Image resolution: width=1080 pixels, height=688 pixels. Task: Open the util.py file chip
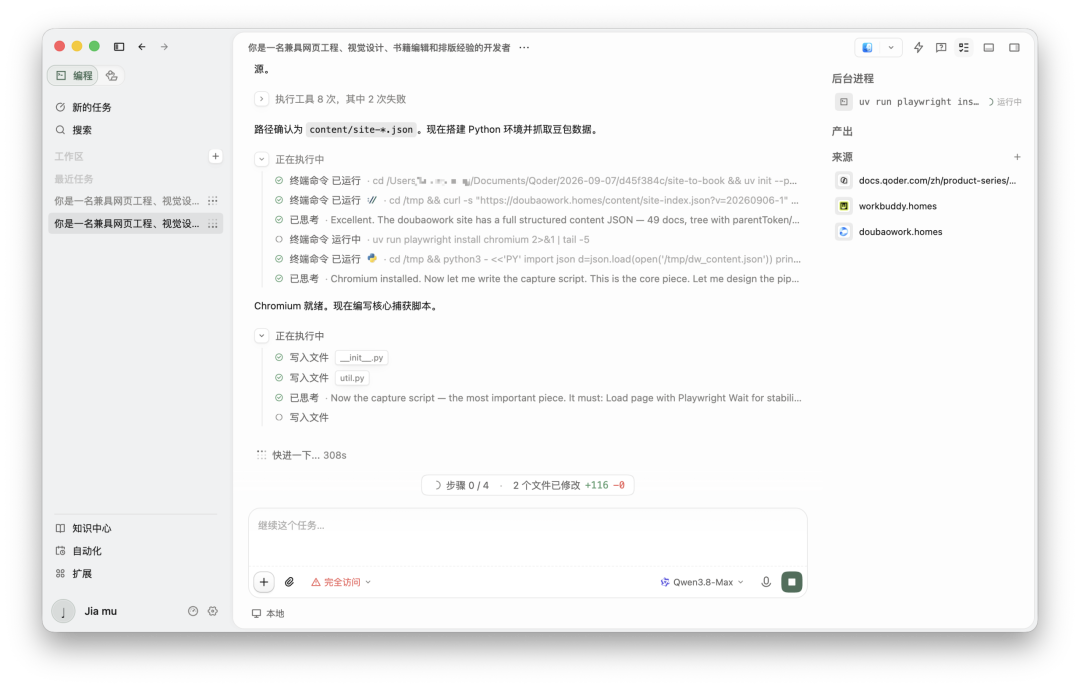click(352, 378)
